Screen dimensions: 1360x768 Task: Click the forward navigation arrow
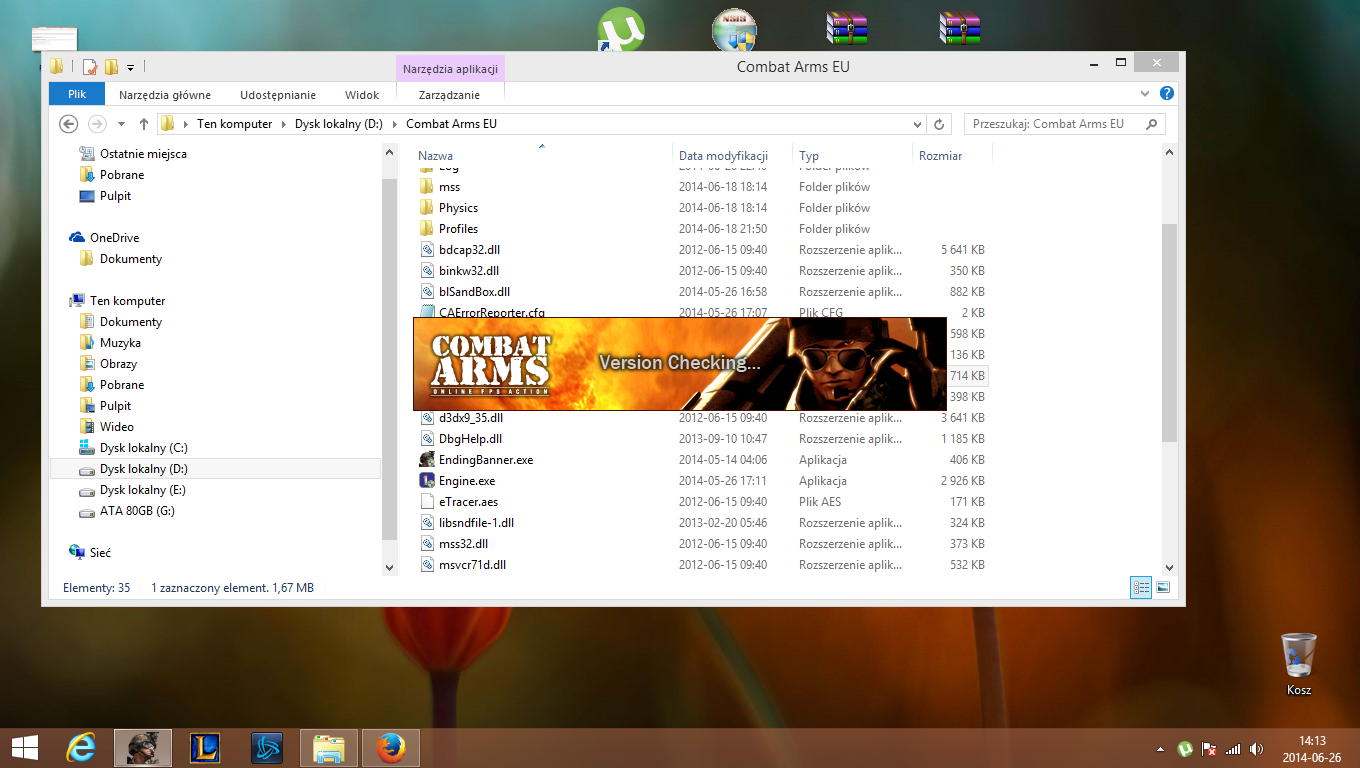[97, 124]
